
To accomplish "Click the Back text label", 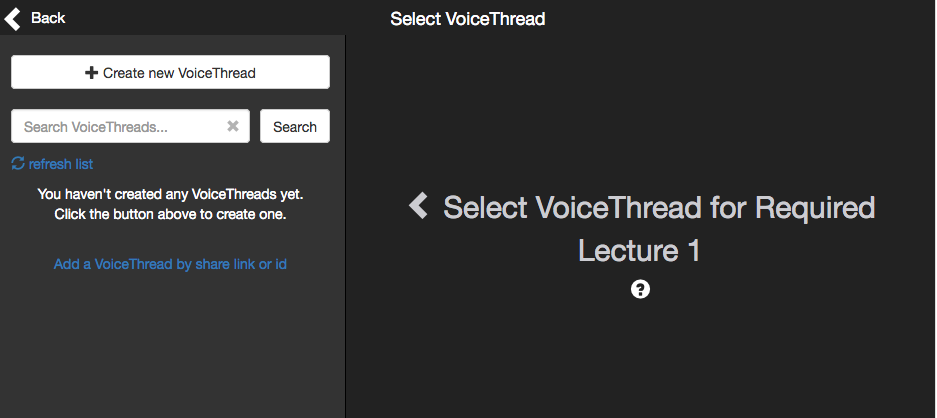I will click(x=48, y=18).
